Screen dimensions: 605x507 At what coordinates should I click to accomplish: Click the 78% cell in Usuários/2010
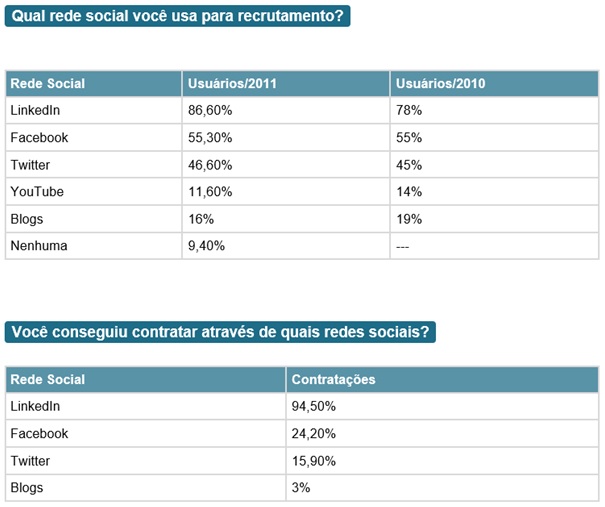tap(409, 111)
